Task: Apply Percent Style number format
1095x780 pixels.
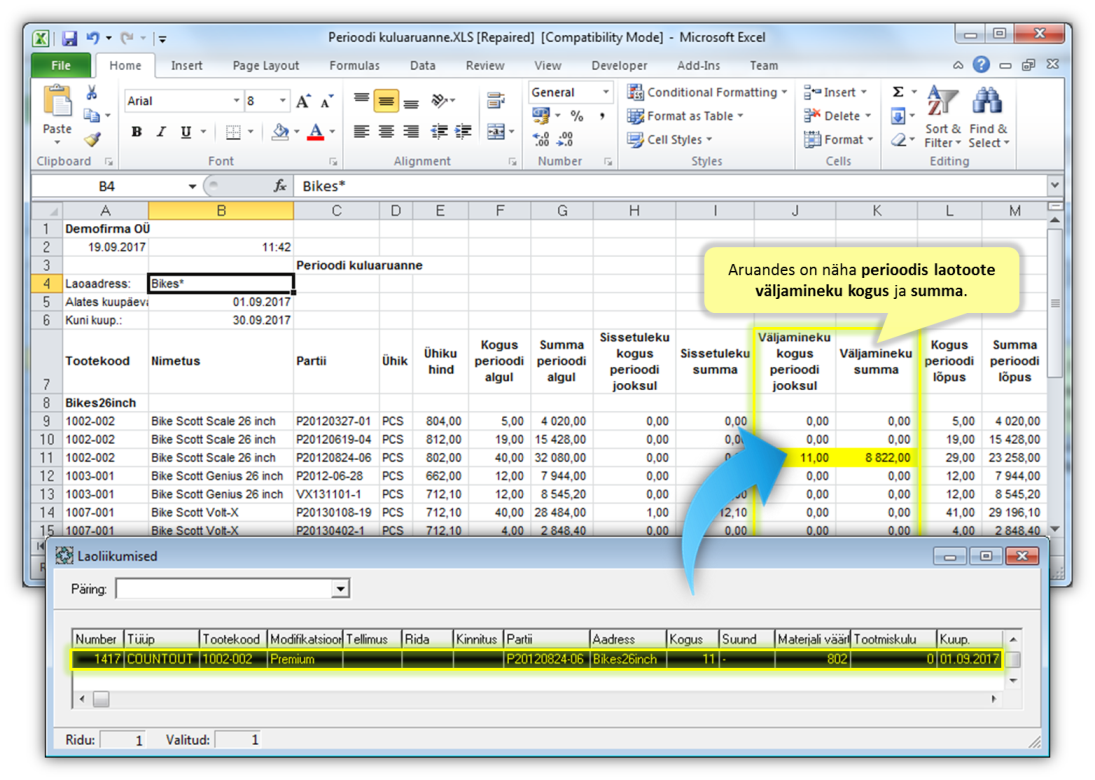Action: [577, 116]
